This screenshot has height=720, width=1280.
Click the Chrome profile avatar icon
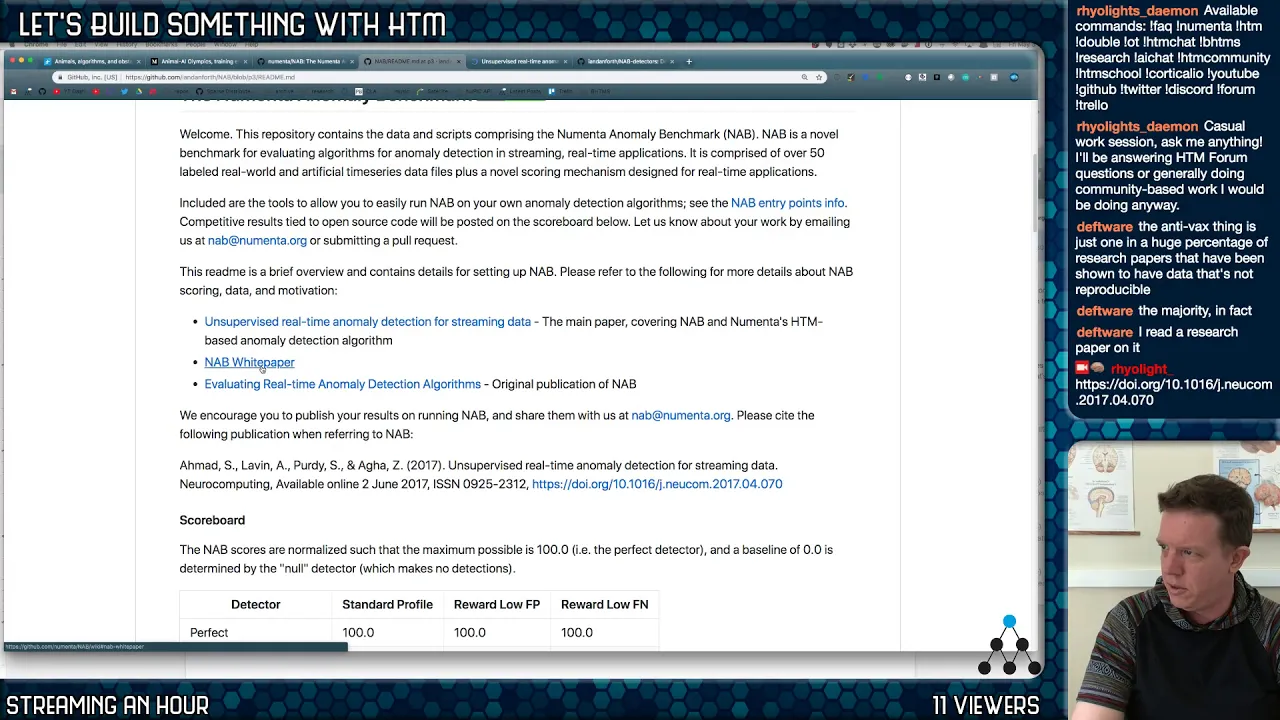1014,77
